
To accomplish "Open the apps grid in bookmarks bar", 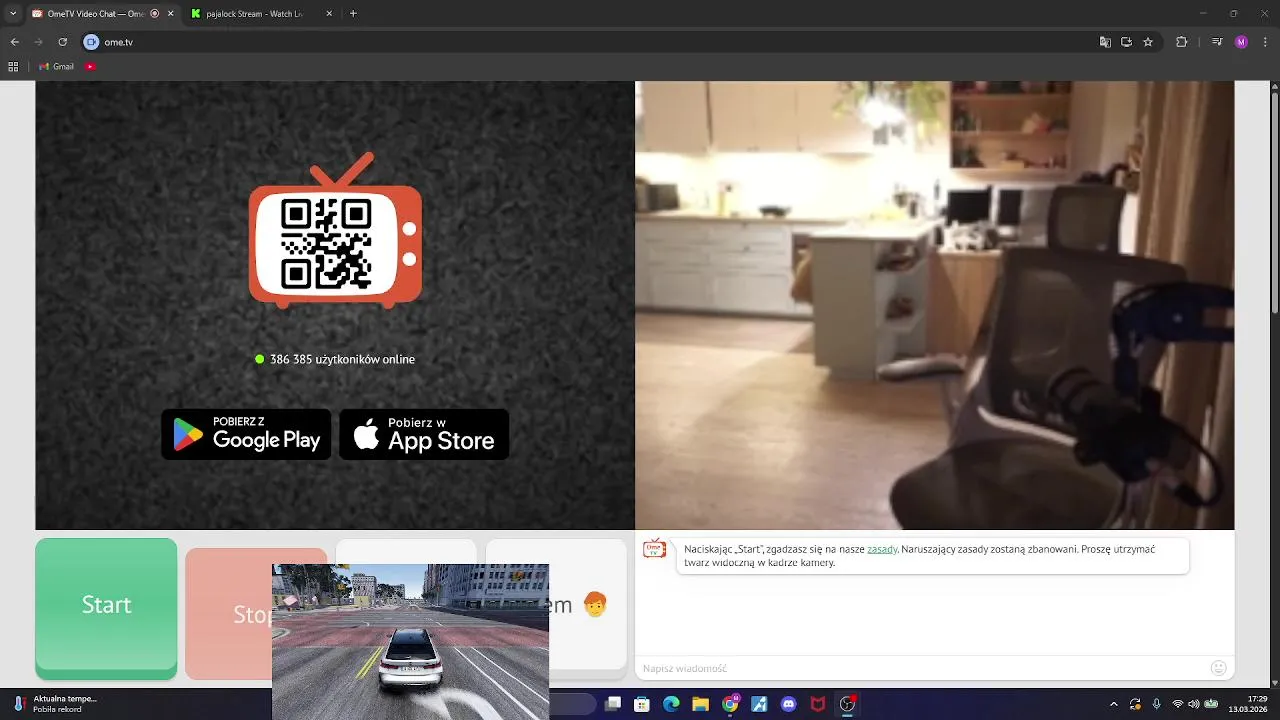I will [x=13, y=67].
